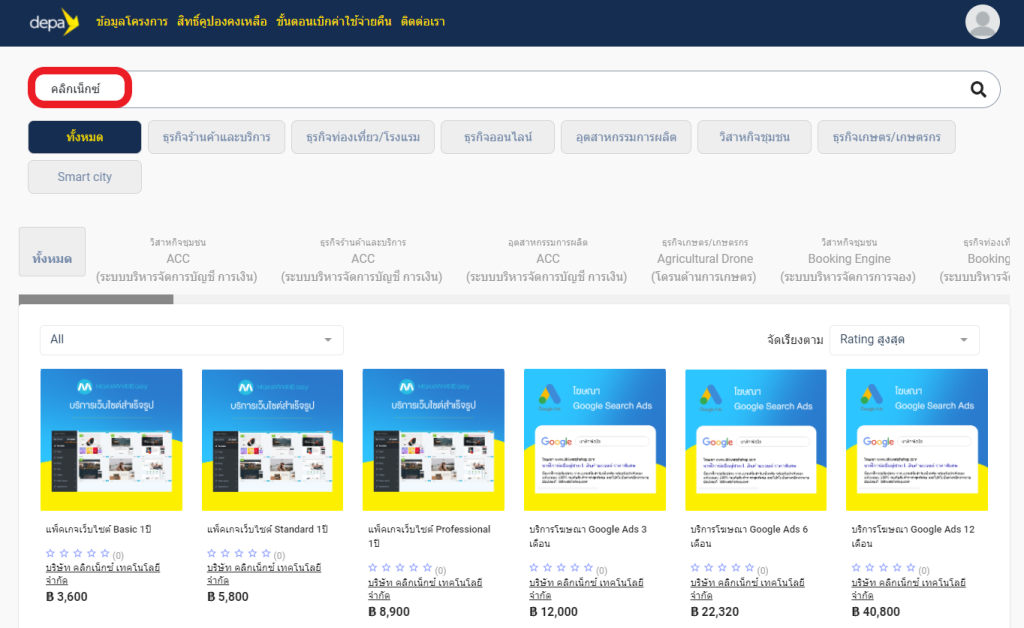
Task: Click the title แพ็คเกจเว็บไซต์ Basic 1ปี
Action: click(x=99, y=529)
